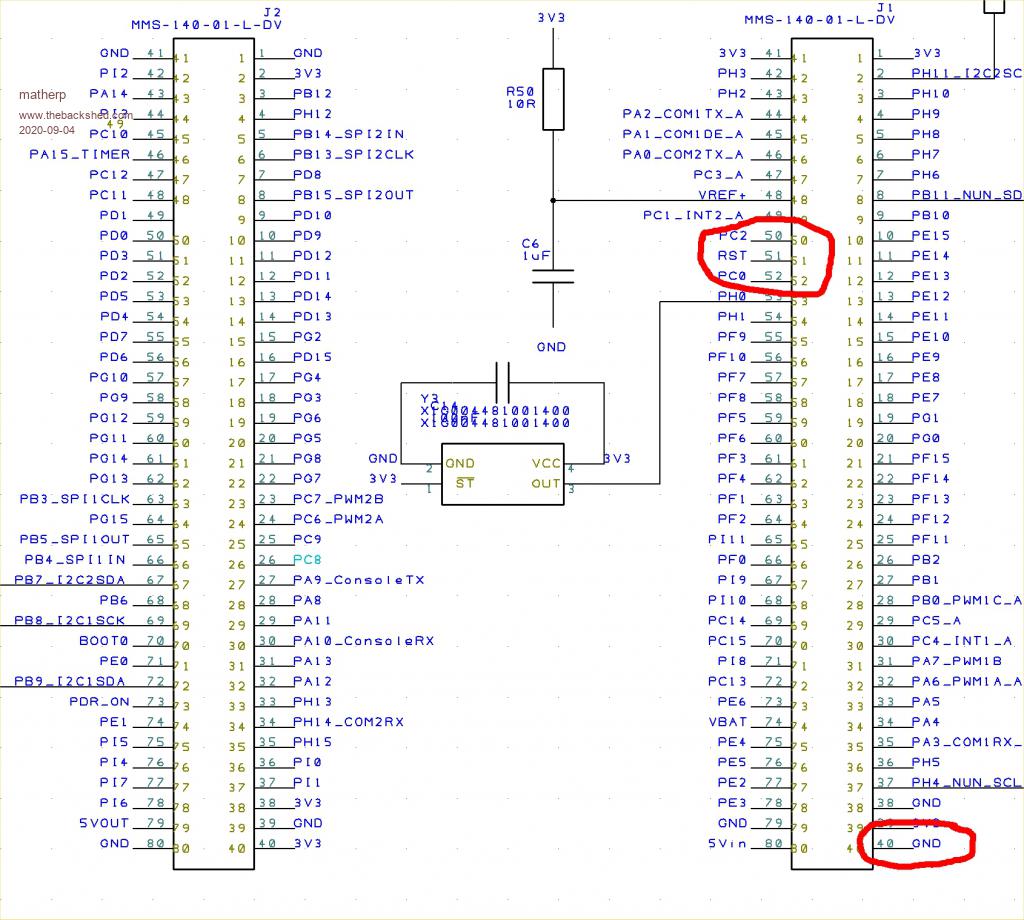Click the PA15_TIMER label on J2
This screenshot has height=920, width=1024.
(80, 154)
